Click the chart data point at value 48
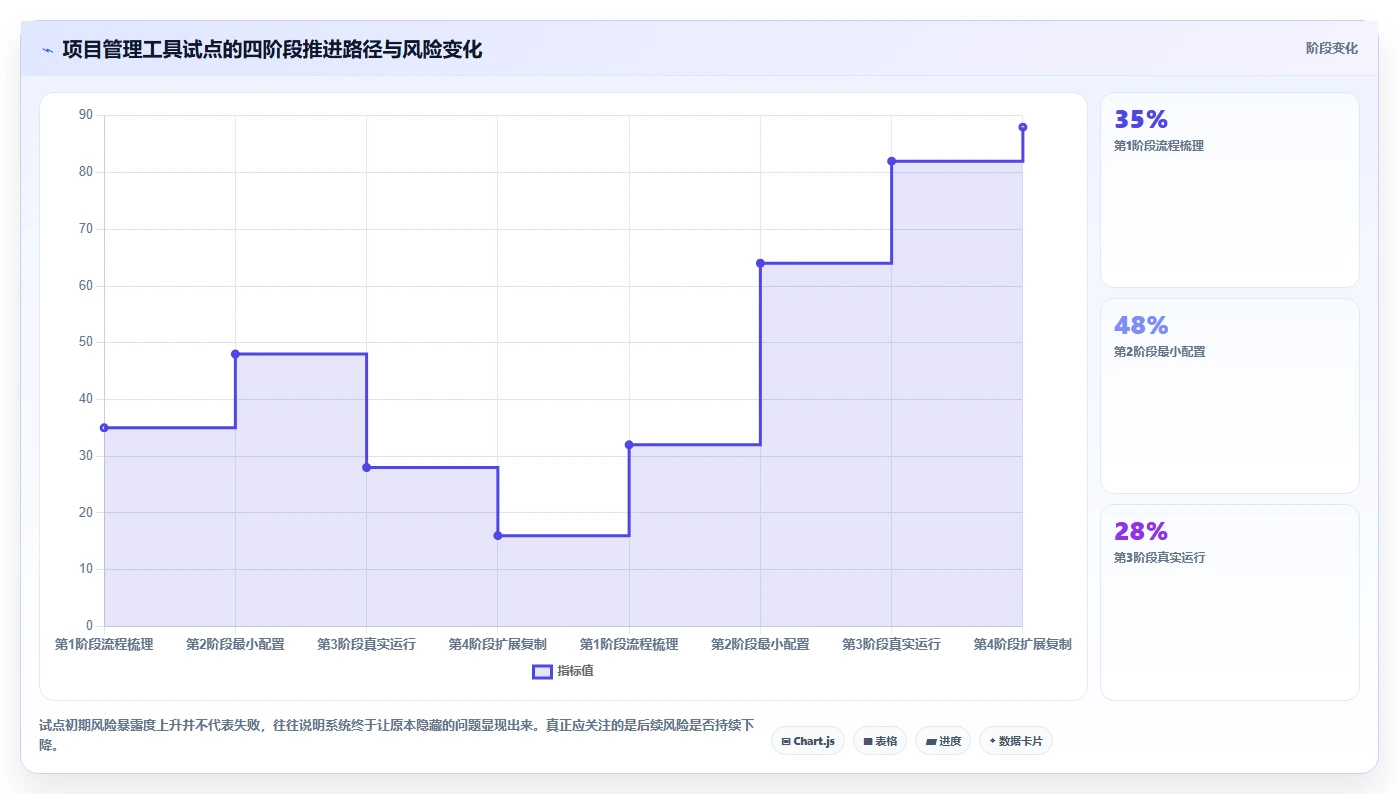1399x794 pixels. (x=235, y=354)
